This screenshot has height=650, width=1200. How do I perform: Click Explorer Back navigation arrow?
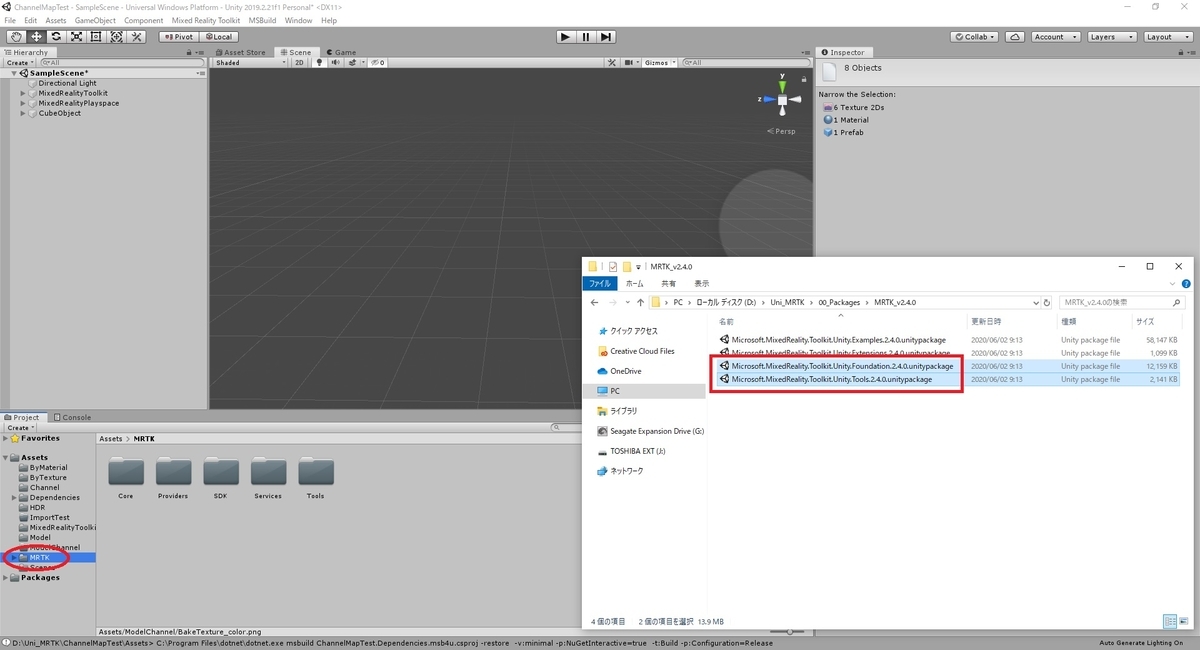point(594,302)
